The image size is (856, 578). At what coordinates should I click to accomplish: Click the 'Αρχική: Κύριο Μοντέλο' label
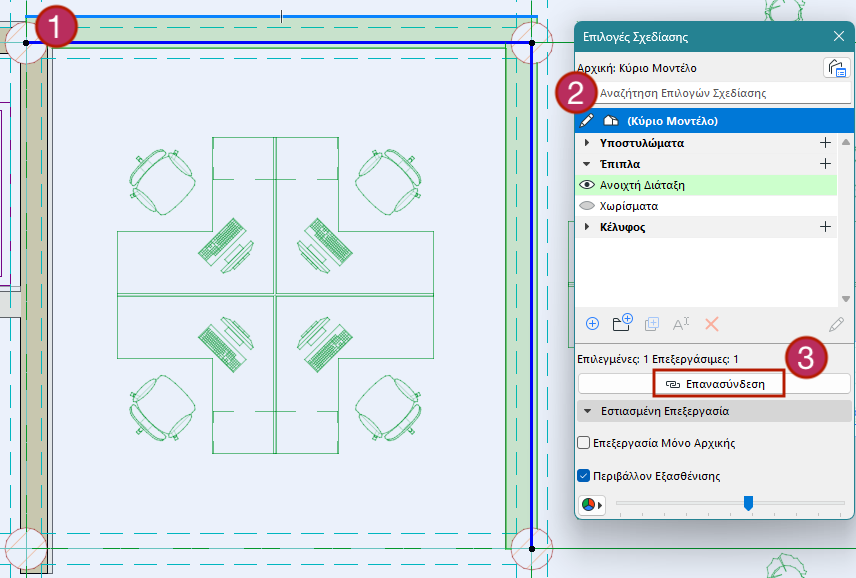click(637, 68)
